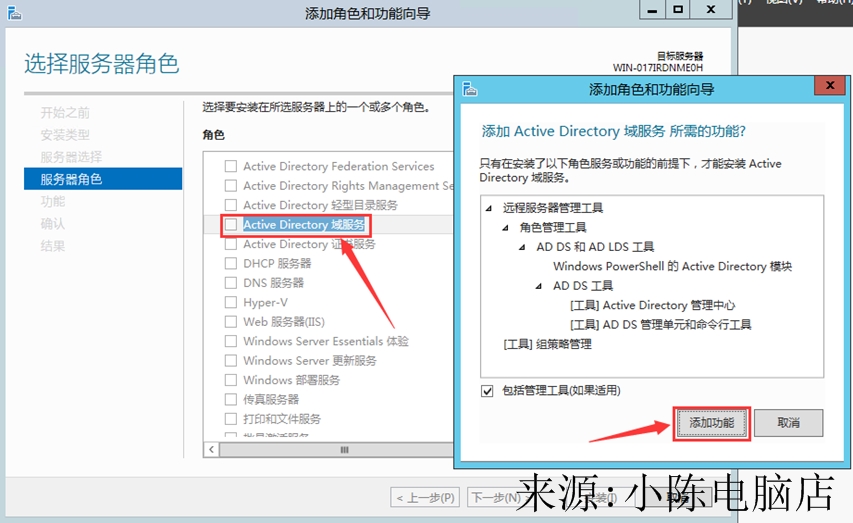Collapse the 角色管理工具 tree node

505,227
